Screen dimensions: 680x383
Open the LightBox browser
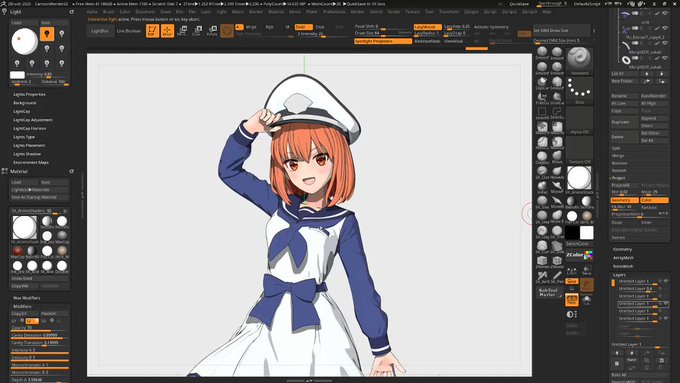click(100, 31)
